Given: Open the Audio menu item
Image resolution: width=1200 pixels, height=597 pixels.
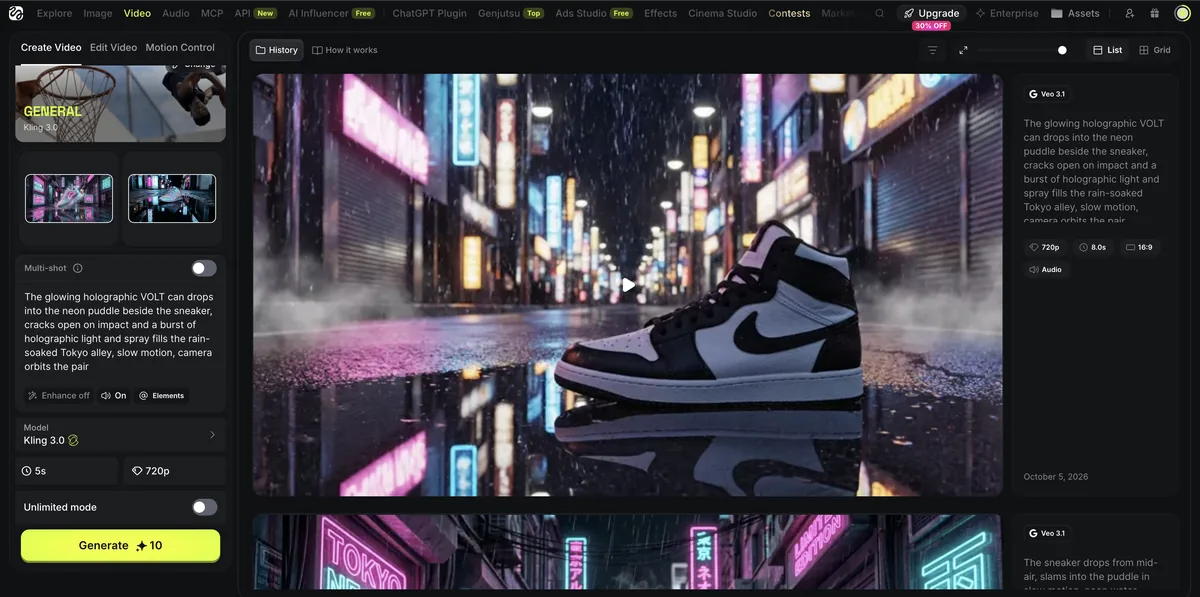Looking at the screenshot, I should point(176,13).
